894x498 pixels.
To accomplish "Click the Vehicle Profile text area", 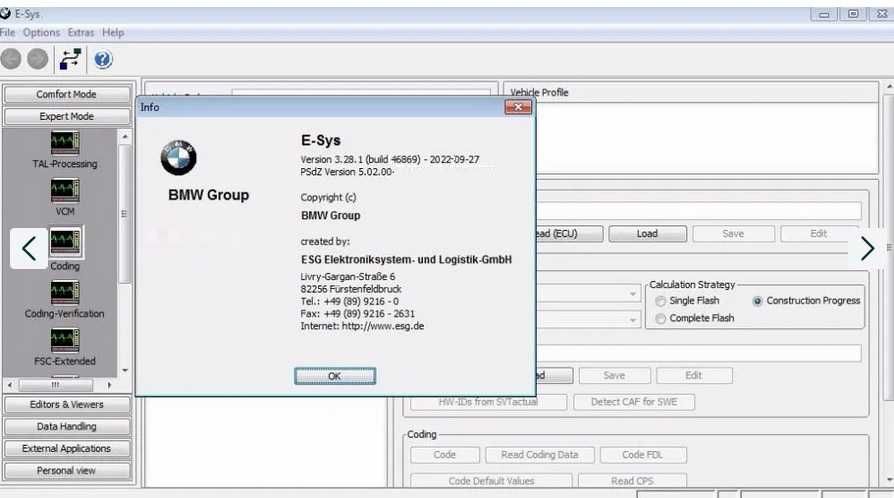I will click(x=707, y=138).
